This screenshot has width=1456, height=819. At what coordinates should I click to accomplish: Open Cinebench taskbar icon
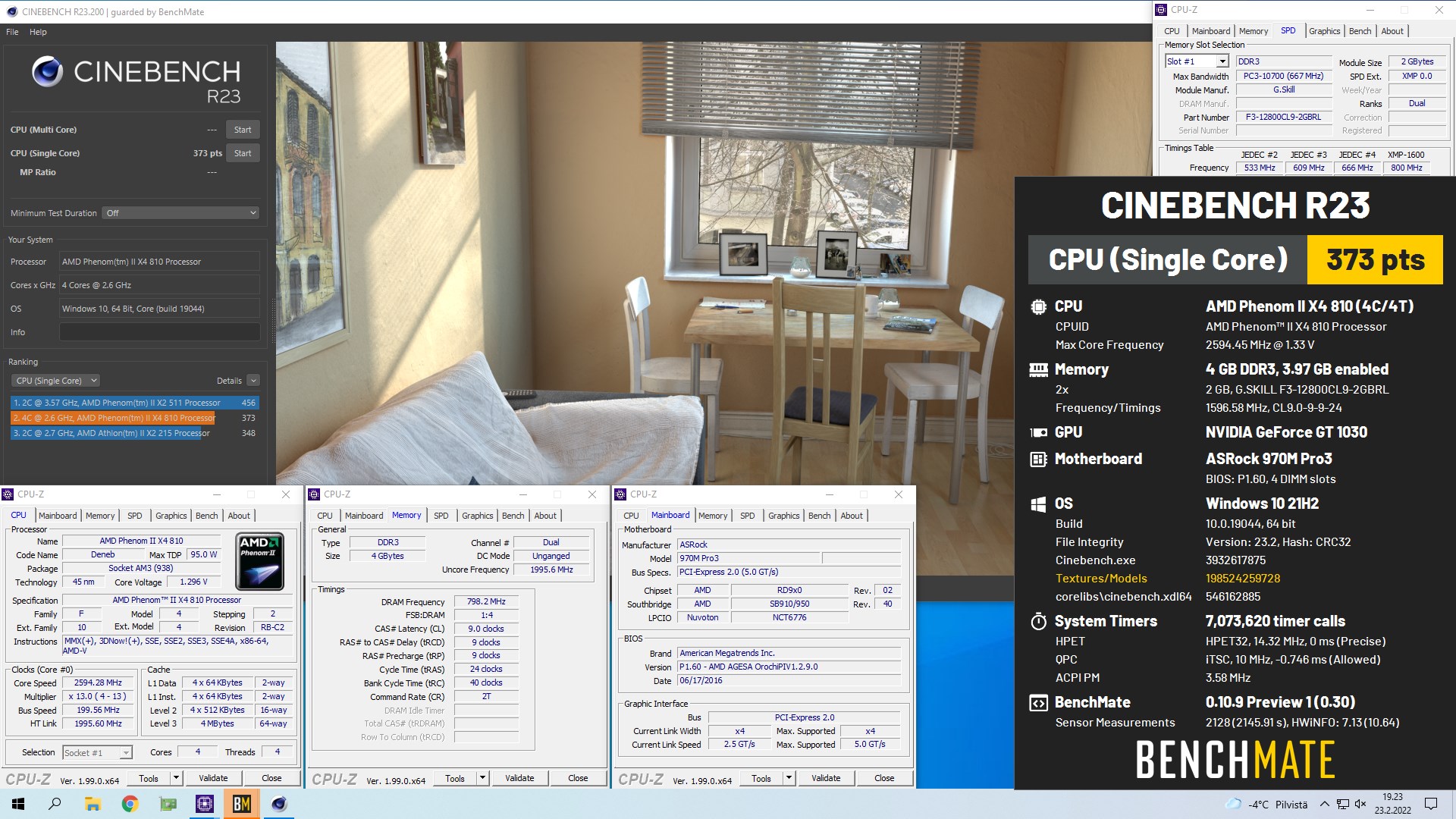point(279,804)
